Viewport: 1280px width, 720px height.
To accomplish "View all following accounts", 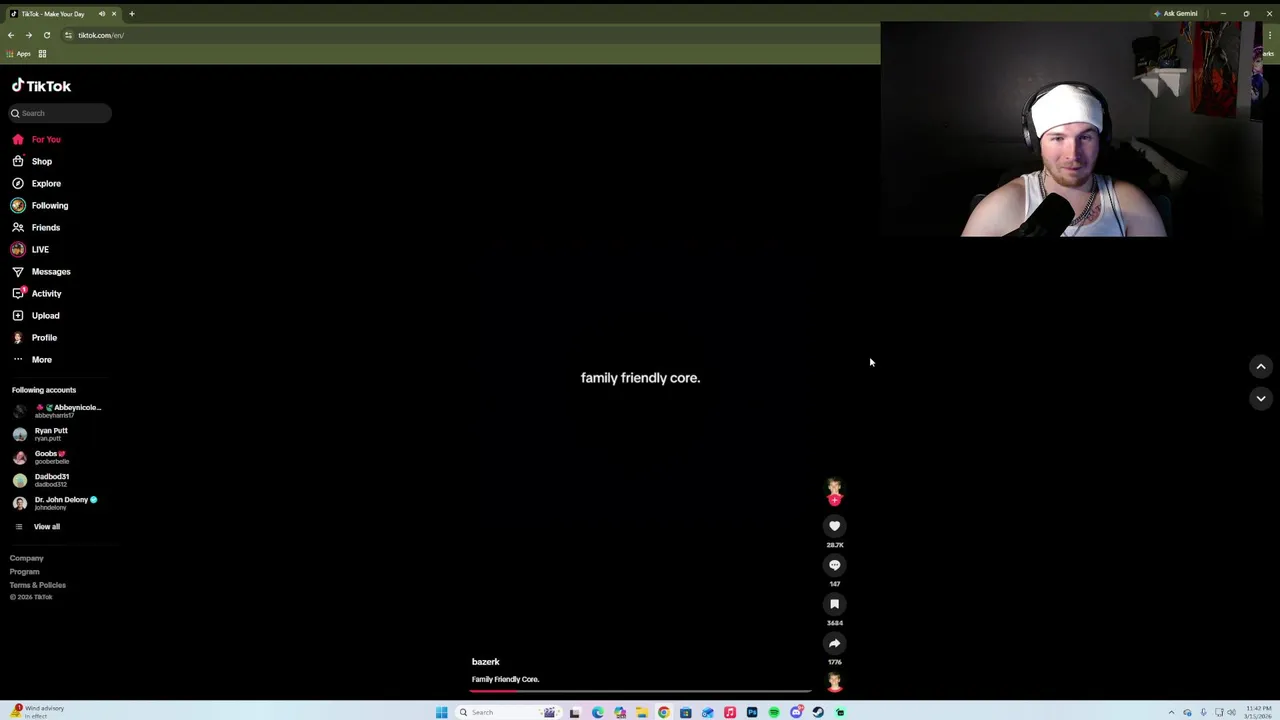I will click(38, 526).
